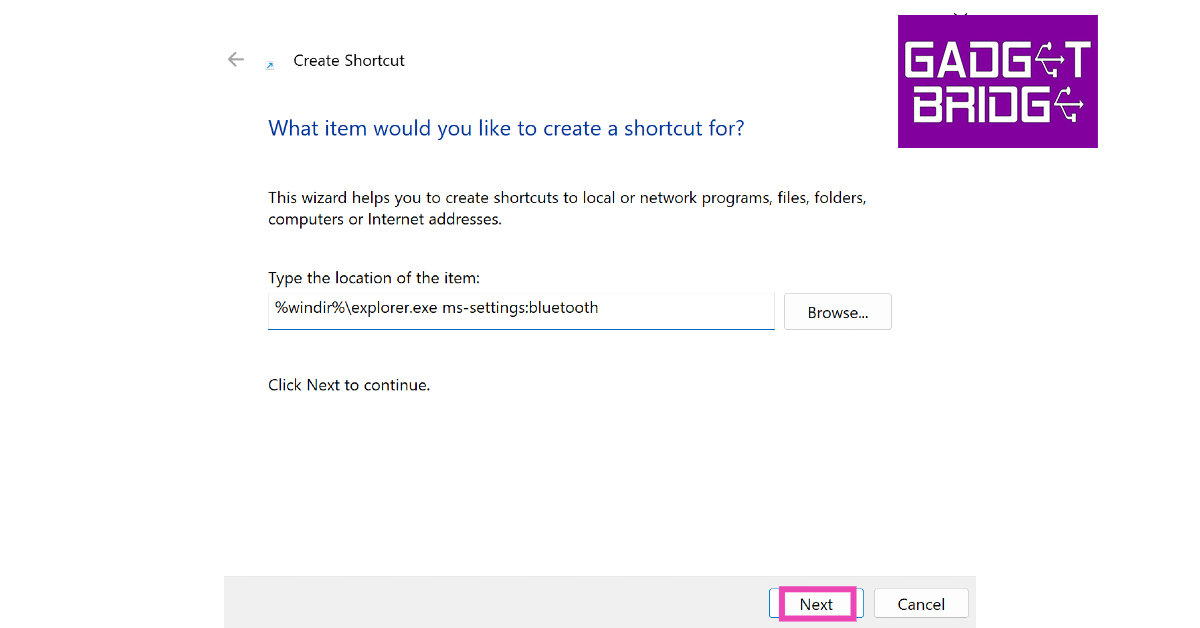Click the blue "What item" heading
This screenshot has width=1200, height=628.
coord(506,128)
